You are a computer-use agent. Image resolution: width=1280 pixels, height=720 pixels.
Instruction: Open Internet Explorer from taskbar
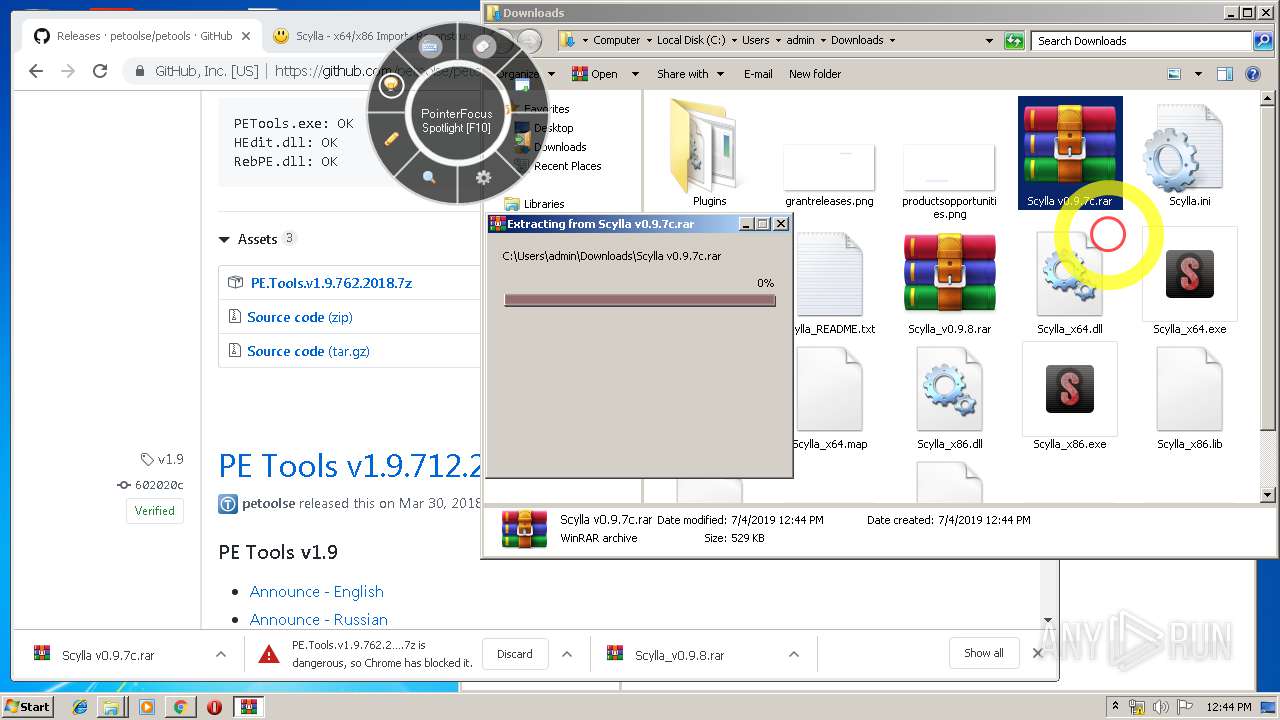[x=80, y=707]
